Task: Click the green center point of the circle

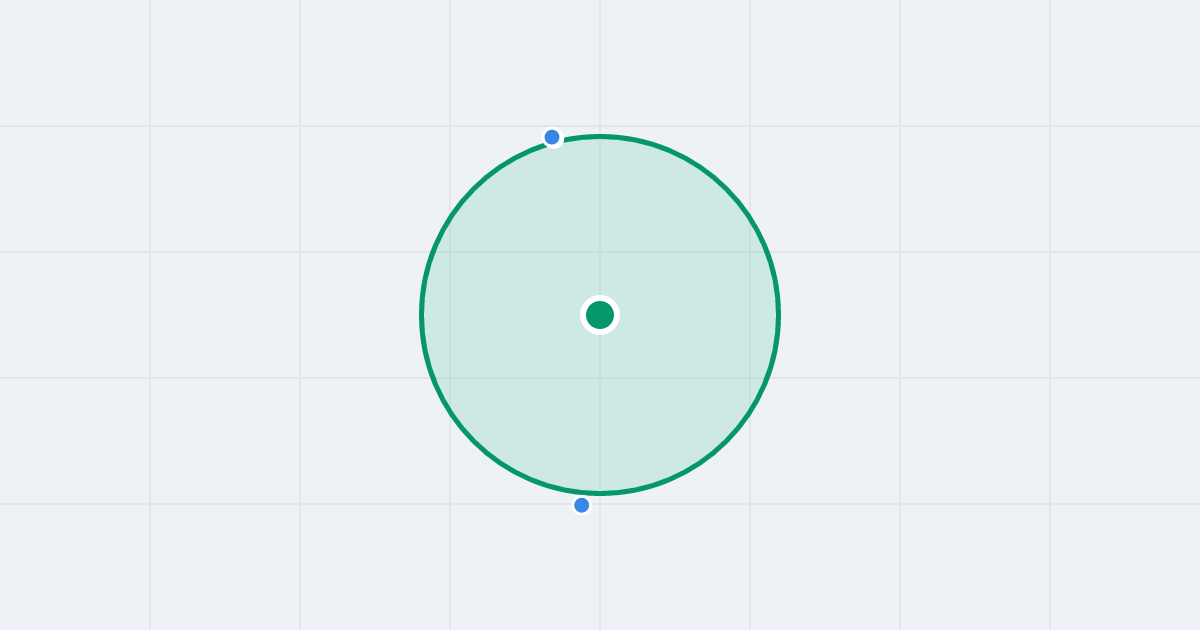Action: click(x=600, y=315)
